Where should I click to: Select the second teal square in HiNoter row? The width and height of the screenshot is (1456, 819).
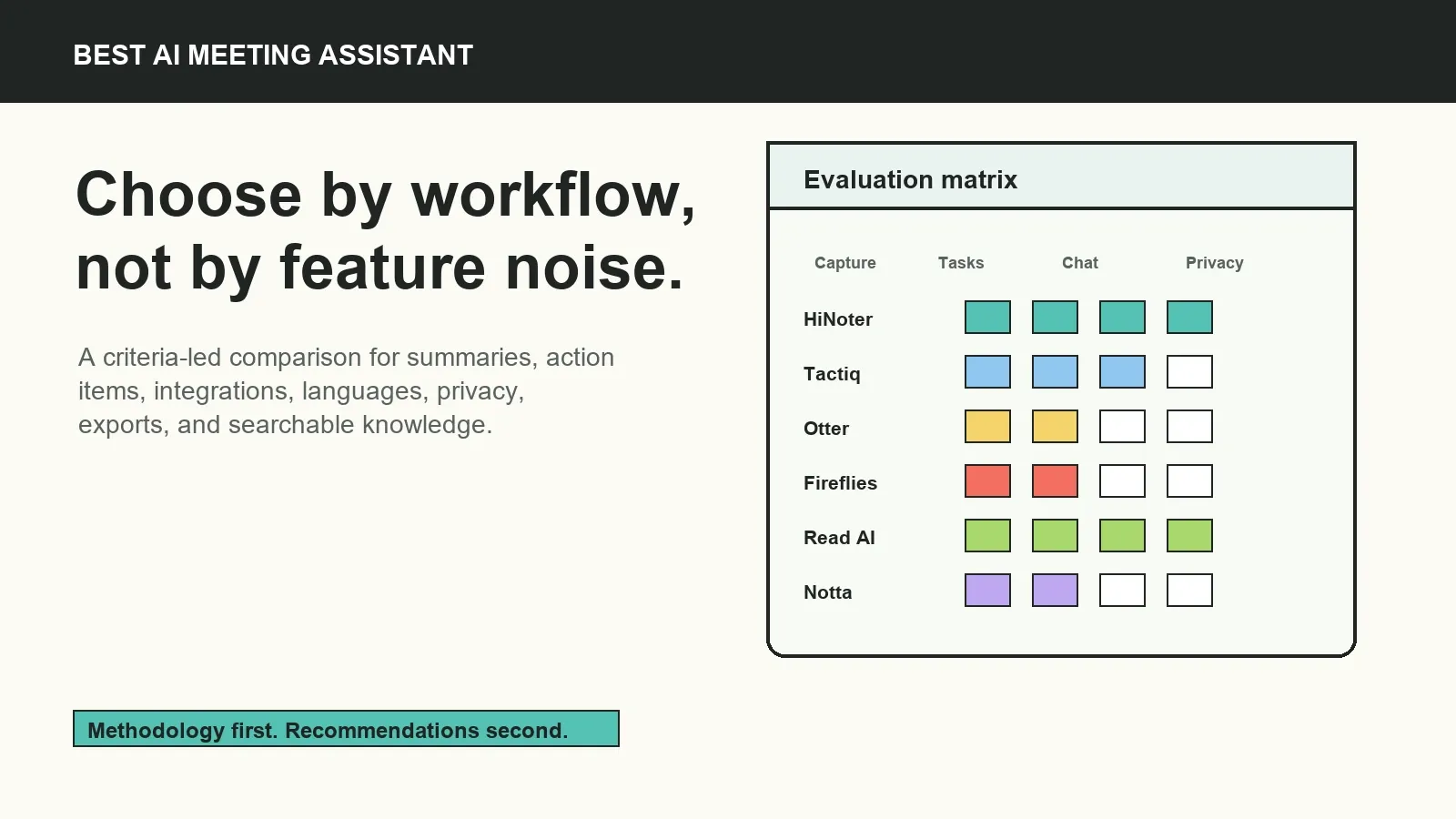(1055, 318)
